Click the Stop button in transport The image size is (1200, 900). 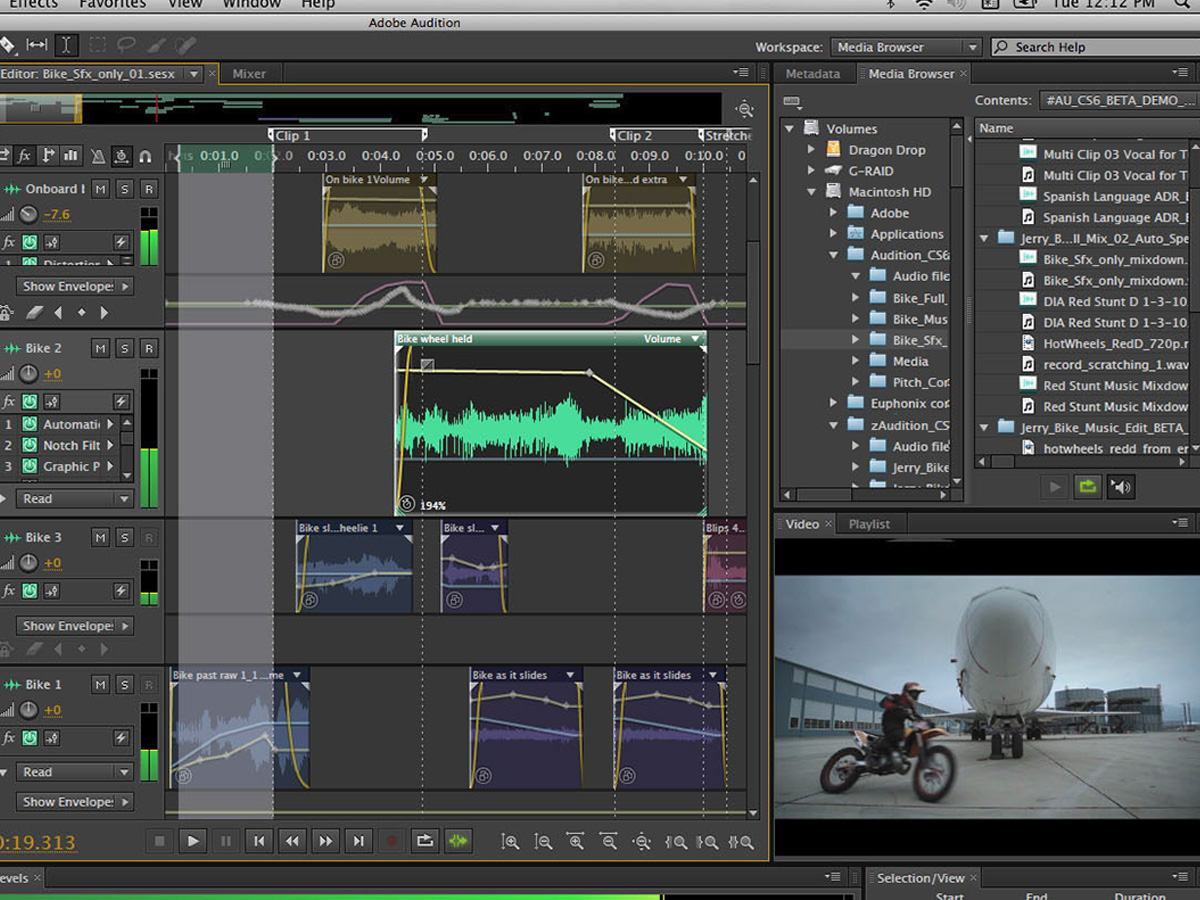pos(159,841)
